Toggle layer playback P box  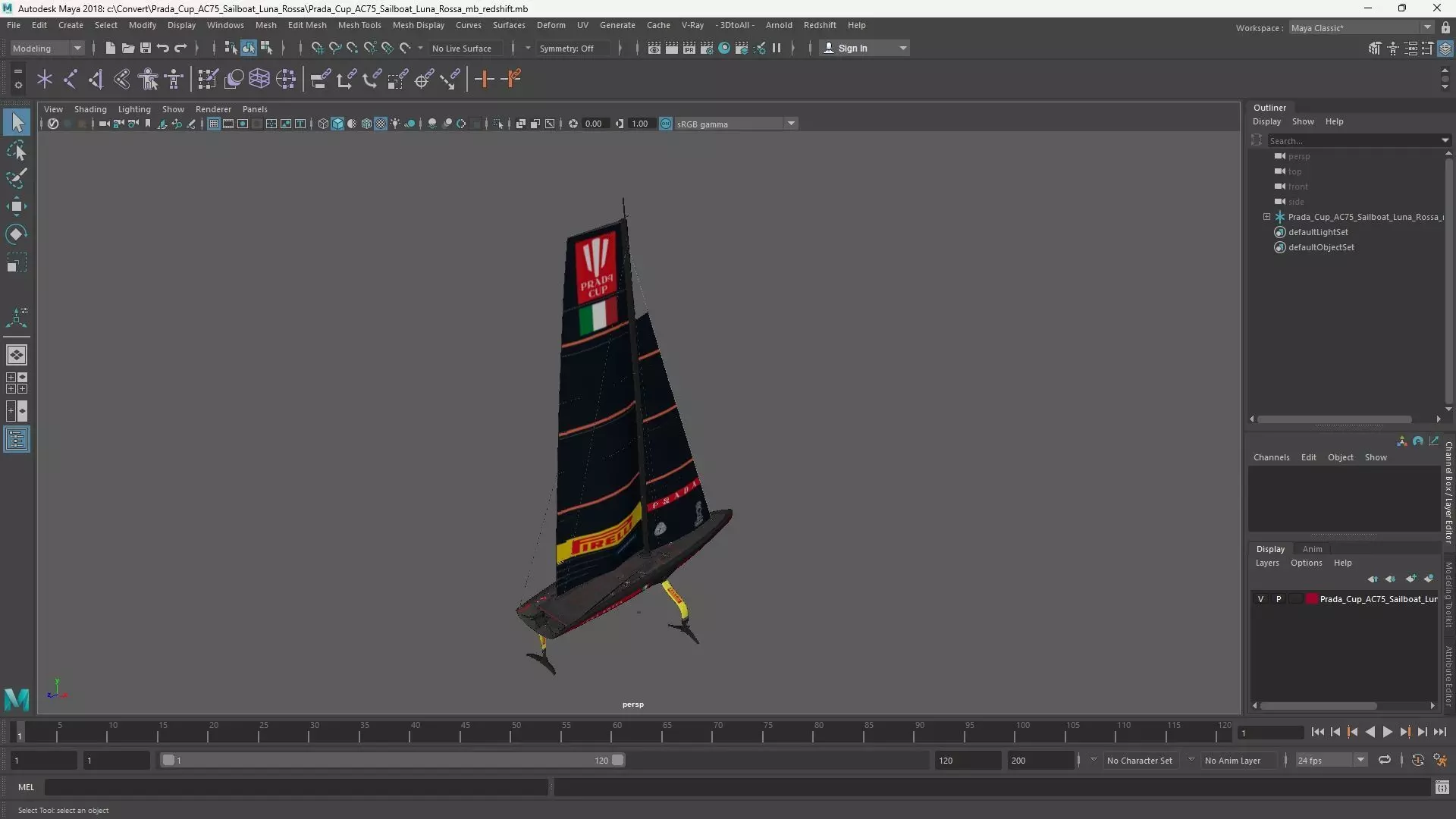pos(1279,599)
